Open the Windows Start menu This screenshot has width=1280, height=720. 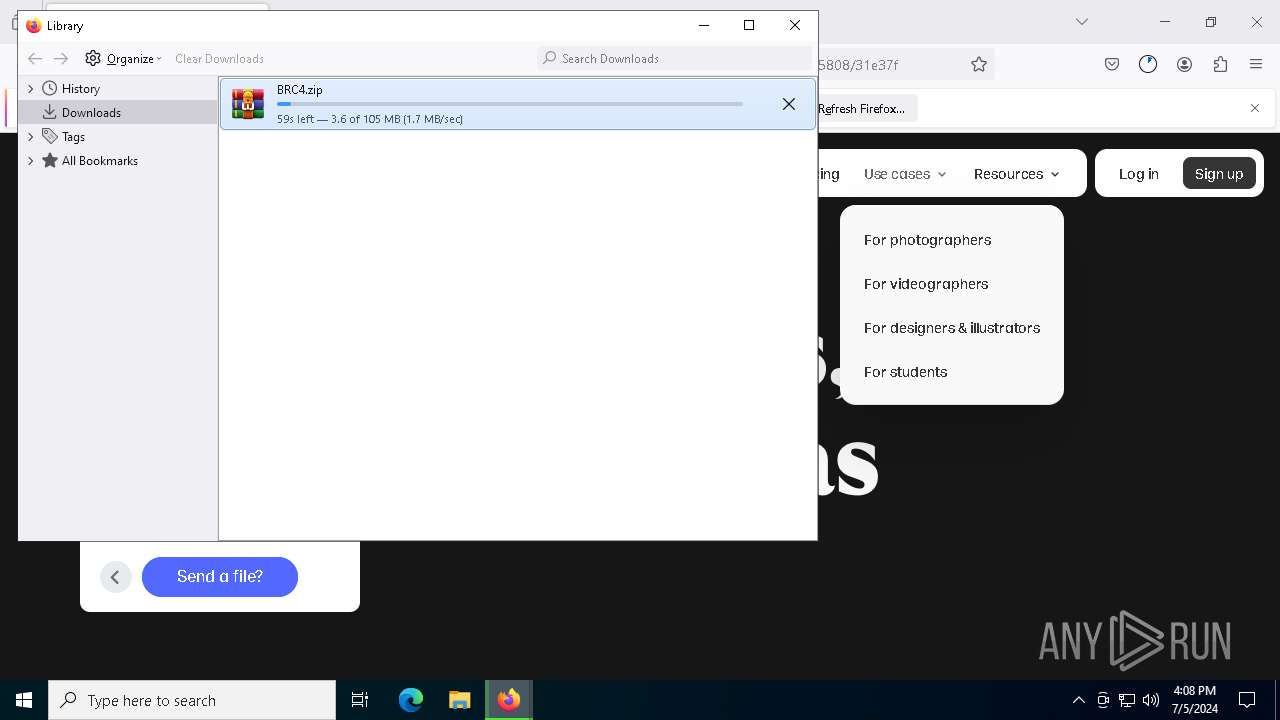point(24,700)
